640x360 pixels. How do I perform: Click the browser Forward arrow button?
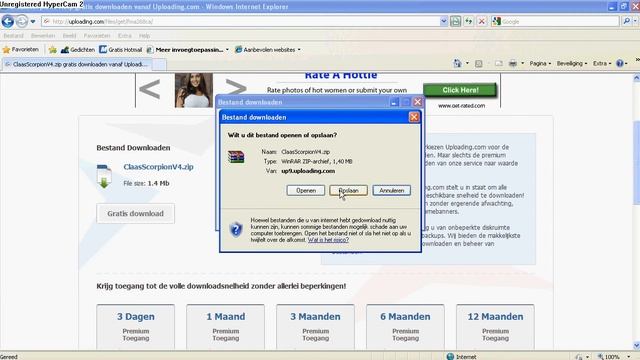coord(22,21)
